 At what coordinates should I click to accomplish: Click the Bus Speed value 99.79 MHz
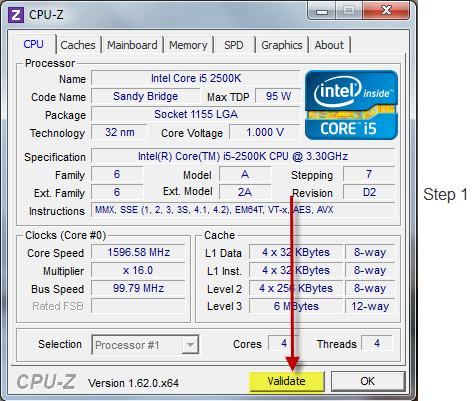(x=138, y=288)
